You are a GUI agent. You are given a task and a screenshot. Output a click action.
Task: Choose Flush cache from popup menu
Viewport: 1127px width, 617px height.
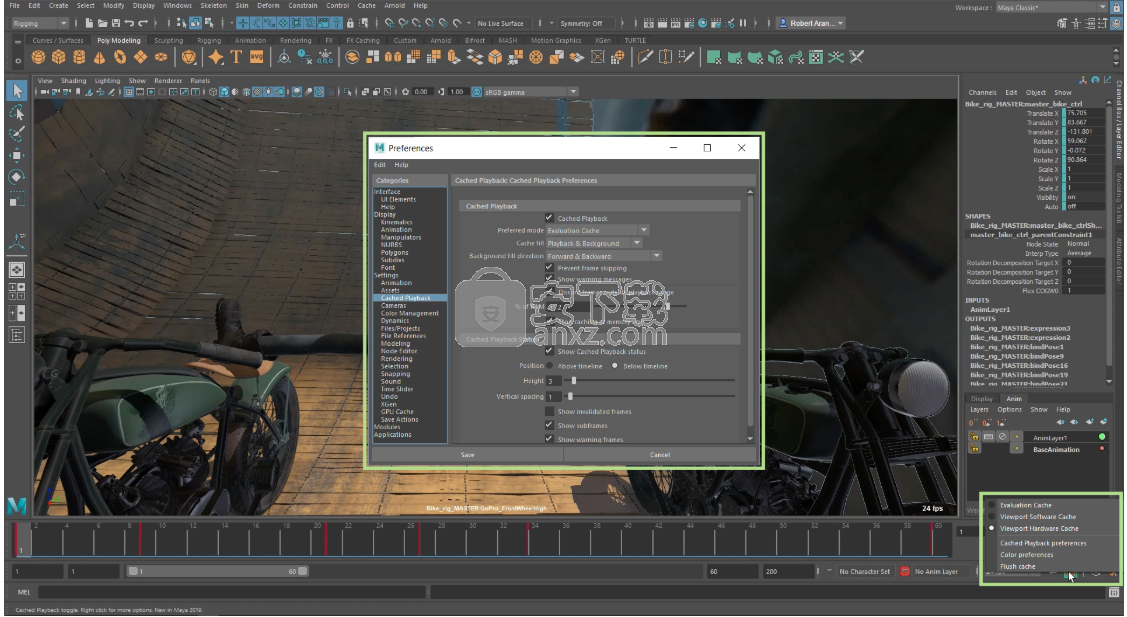coord(1018,566)
